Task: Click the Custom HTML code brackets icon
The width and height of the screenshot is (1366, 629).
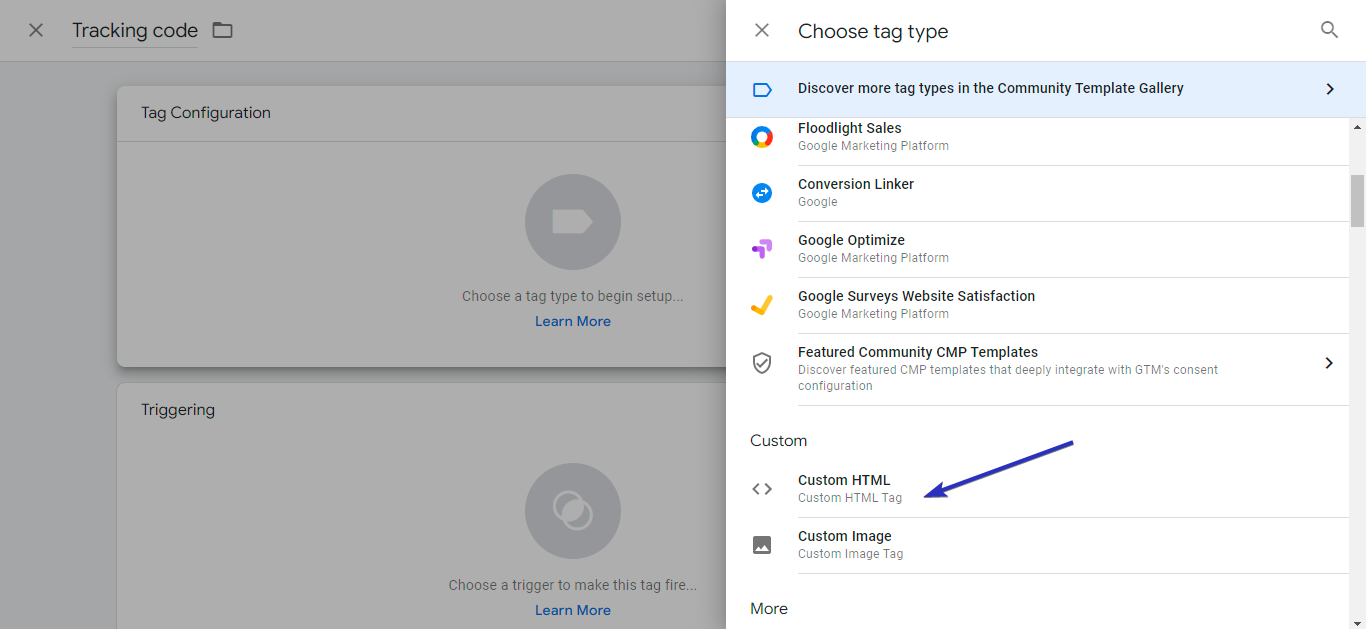Action: (x=762, y=489)
